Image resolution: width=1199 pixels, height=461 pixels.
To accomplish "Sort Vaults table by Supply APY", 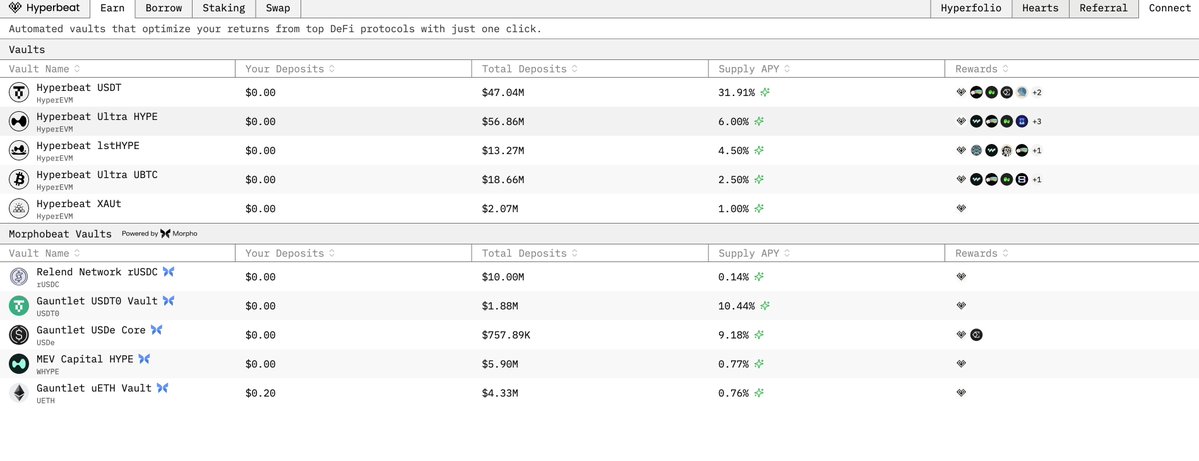I will tap(754, 69).
